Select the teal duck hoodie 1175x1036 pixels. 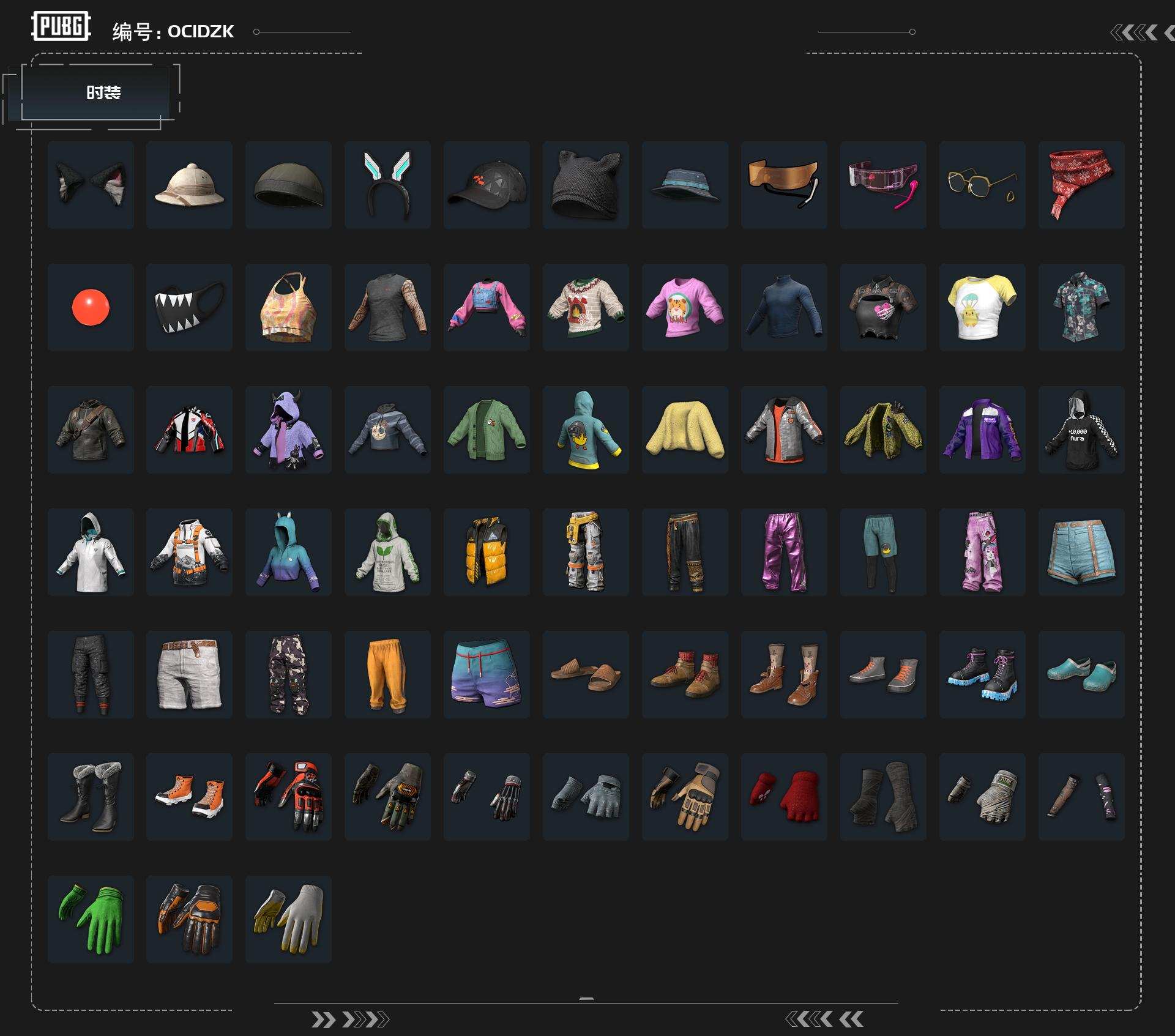pyautogui.click(x=586, y=430)
